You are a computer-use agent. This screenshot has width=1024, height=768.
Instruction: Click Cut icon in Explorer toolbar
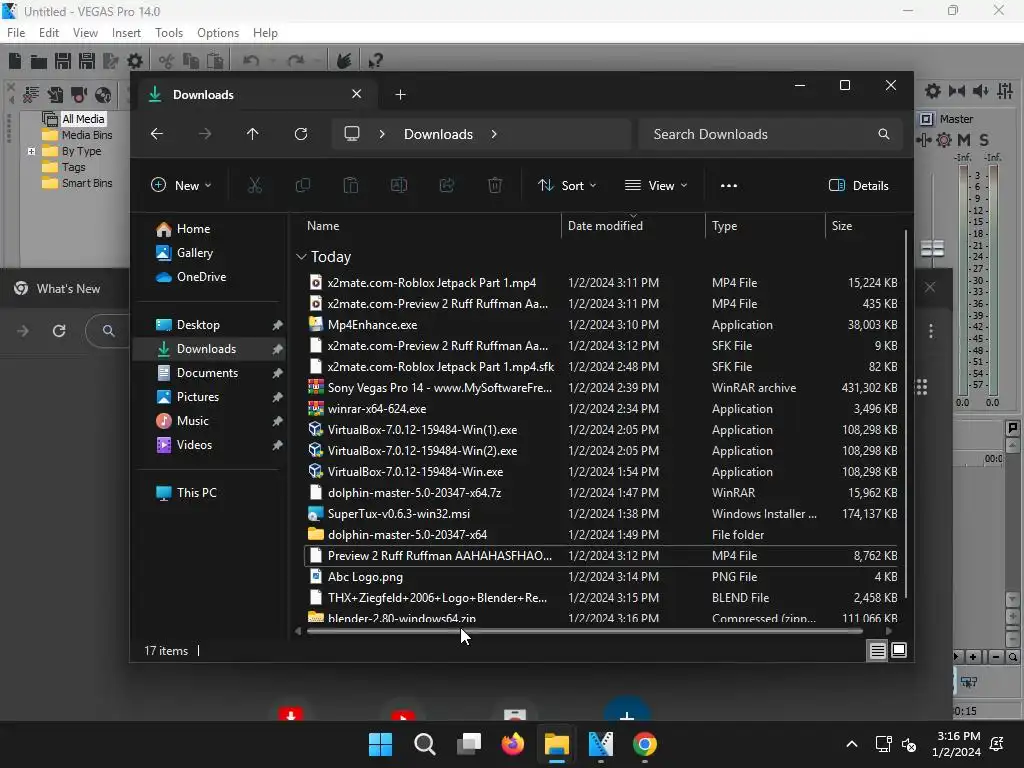coord(255,185)
